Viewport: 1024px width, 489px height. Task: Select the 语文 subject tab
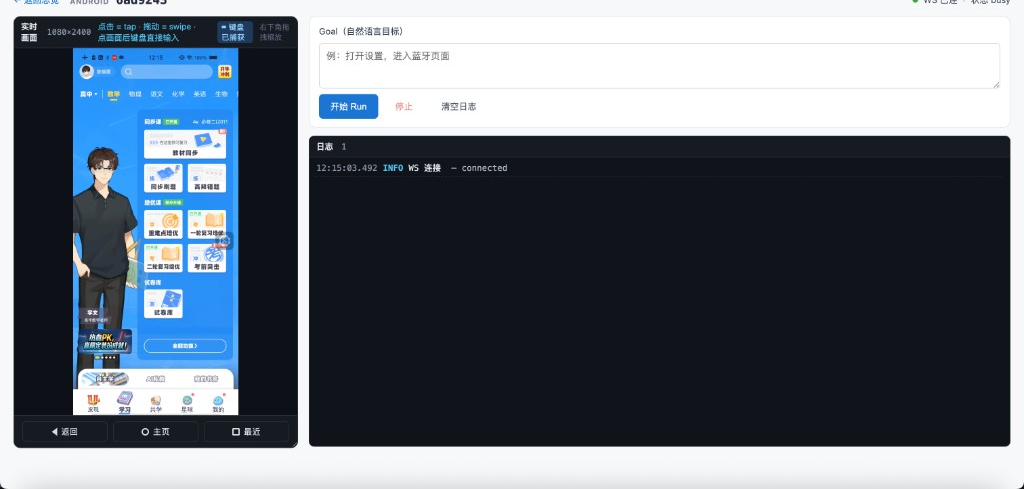pos(157,94)
